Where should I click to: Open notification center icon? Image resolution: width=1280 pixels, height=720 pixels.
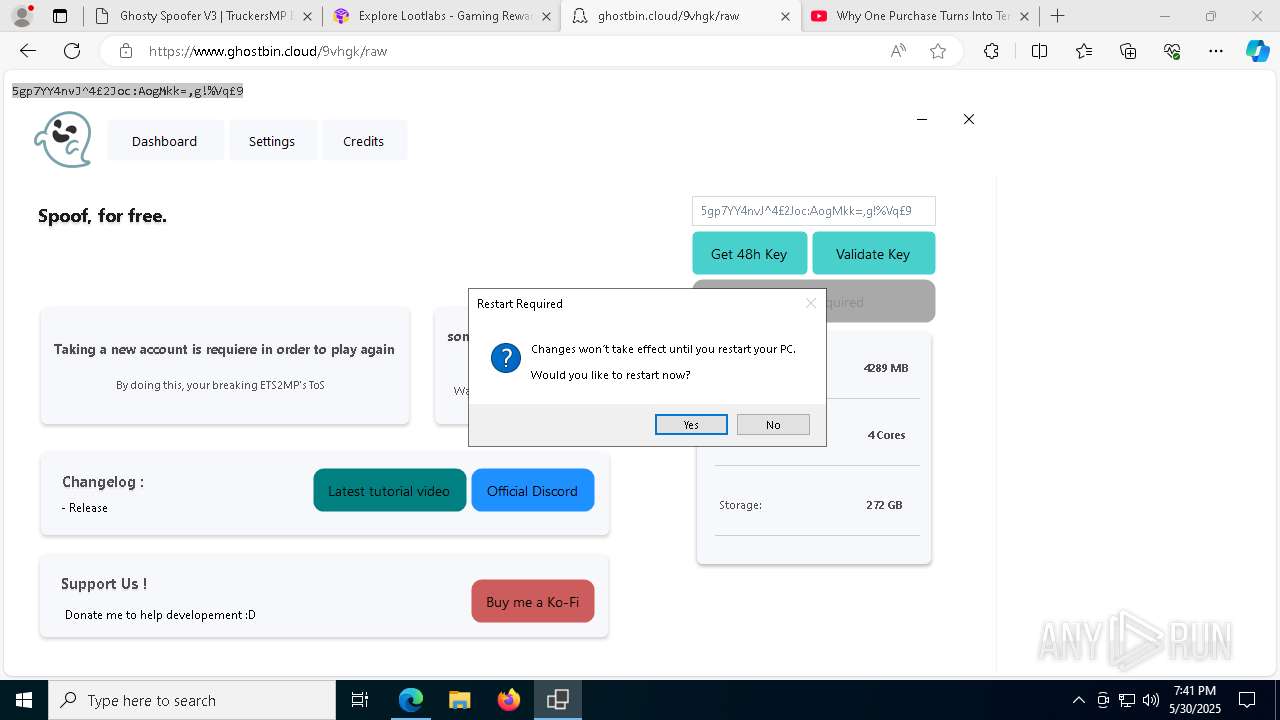(1247, 700)
